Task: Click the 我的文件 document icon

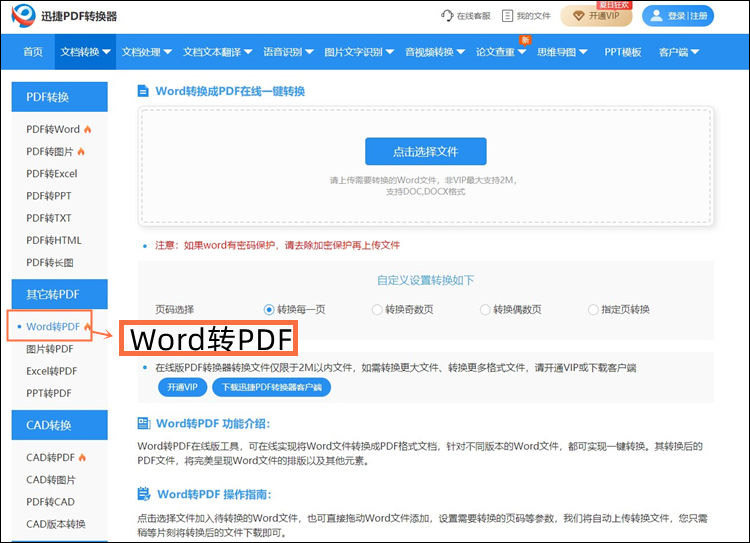Action: (507, 16)
